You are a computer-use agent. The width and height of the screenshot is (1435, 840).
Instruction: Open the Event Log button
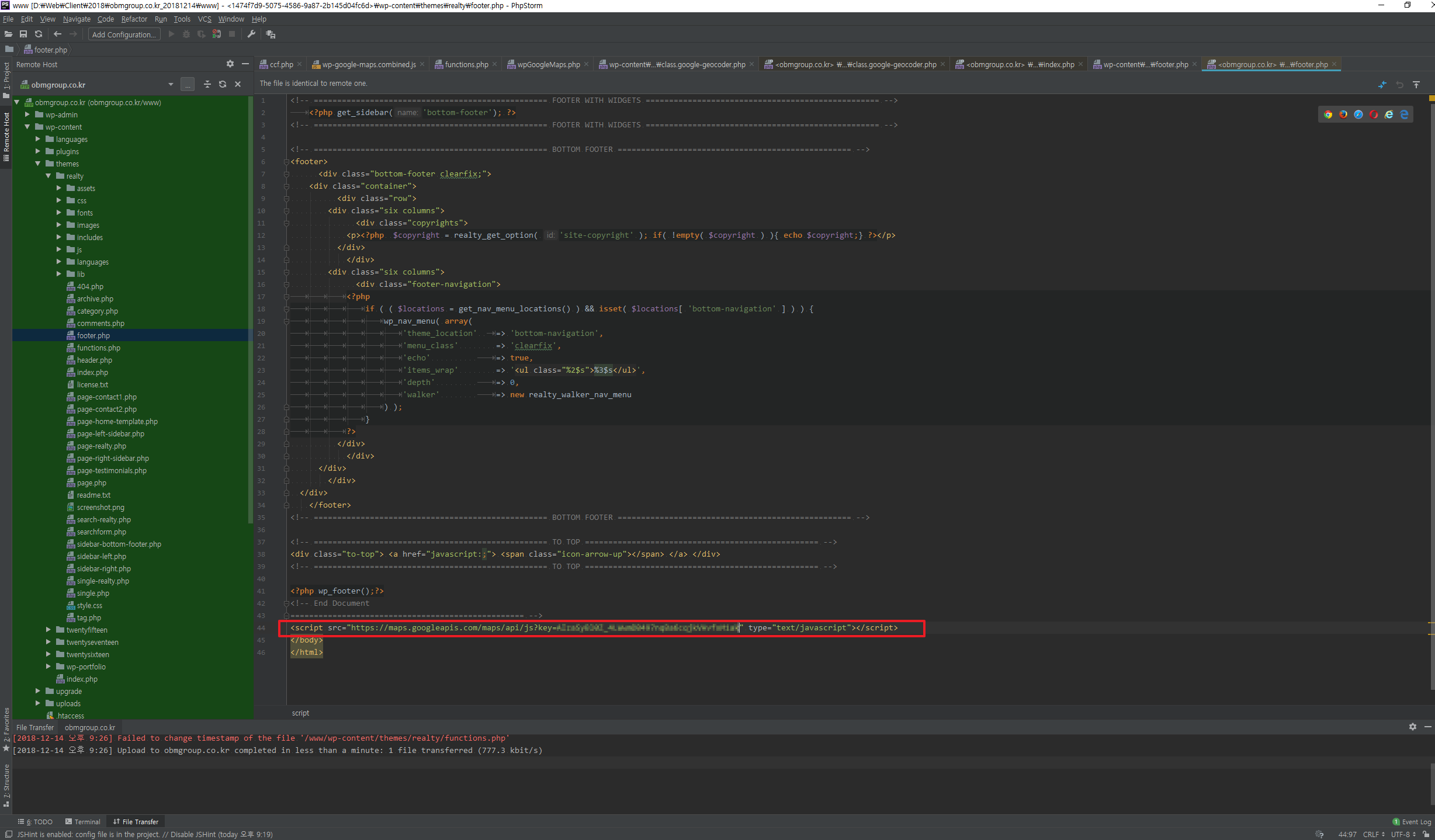pyautogui.click(x=1412, y=822)
